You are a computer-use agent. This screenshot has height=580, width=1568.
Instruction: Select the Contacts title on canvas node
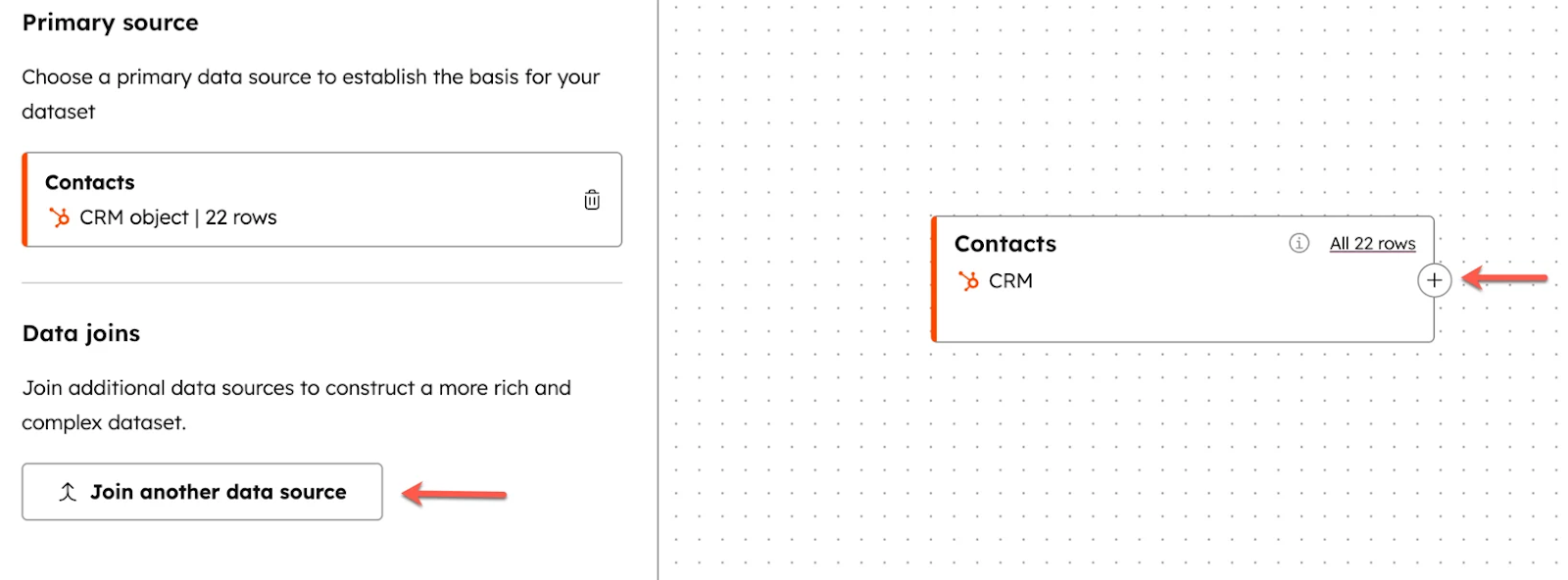1005,244
